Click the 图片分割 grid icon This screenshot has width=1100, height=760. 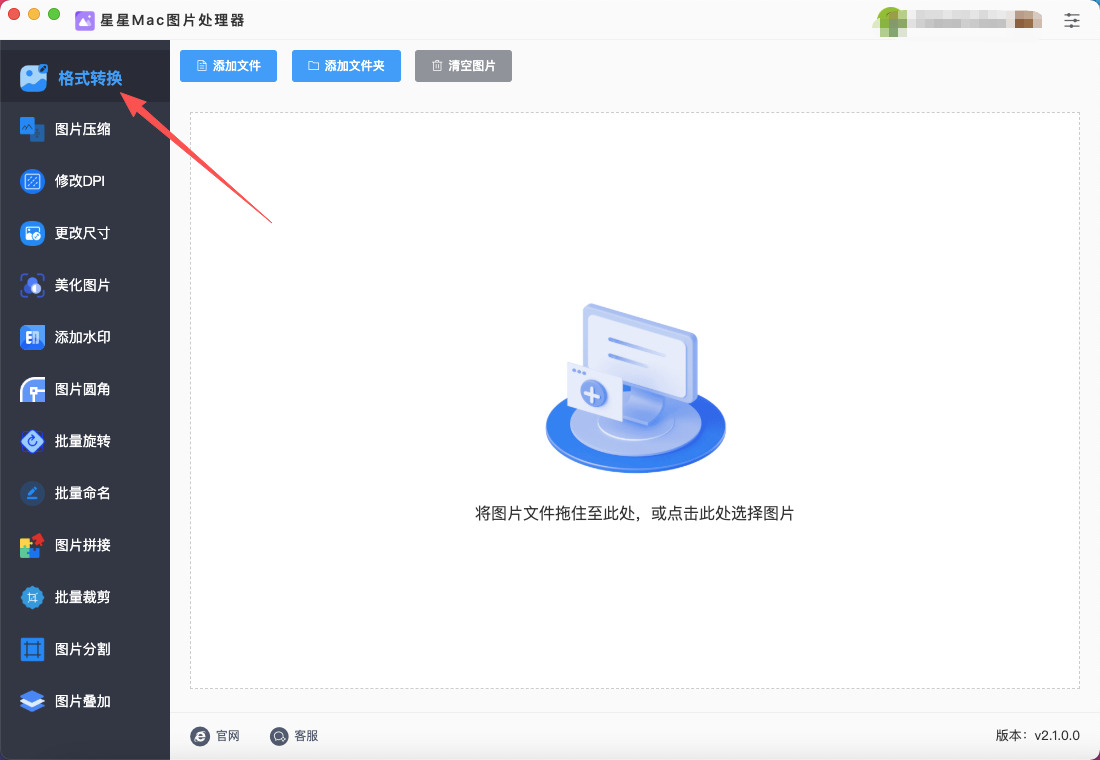[x=32, y=649]
